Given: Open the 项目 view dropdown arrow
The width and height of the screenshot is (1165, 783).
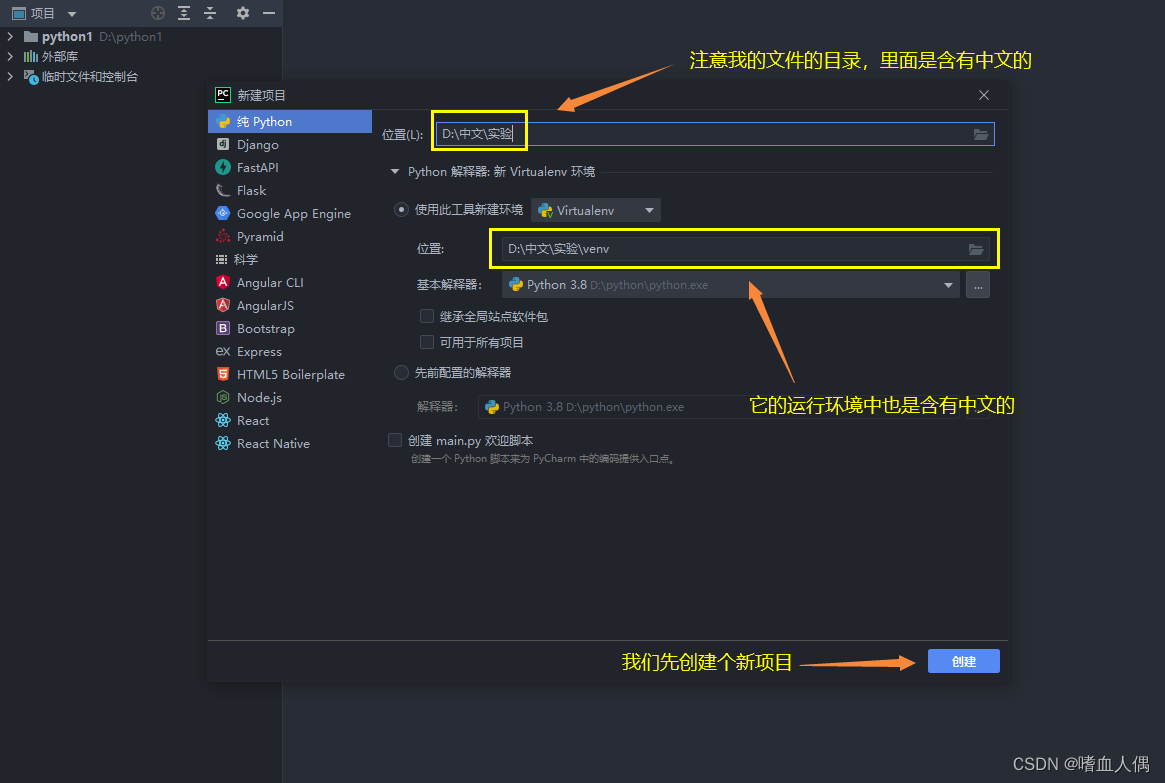Looking at the screenshot, I should tap(72, 14).
